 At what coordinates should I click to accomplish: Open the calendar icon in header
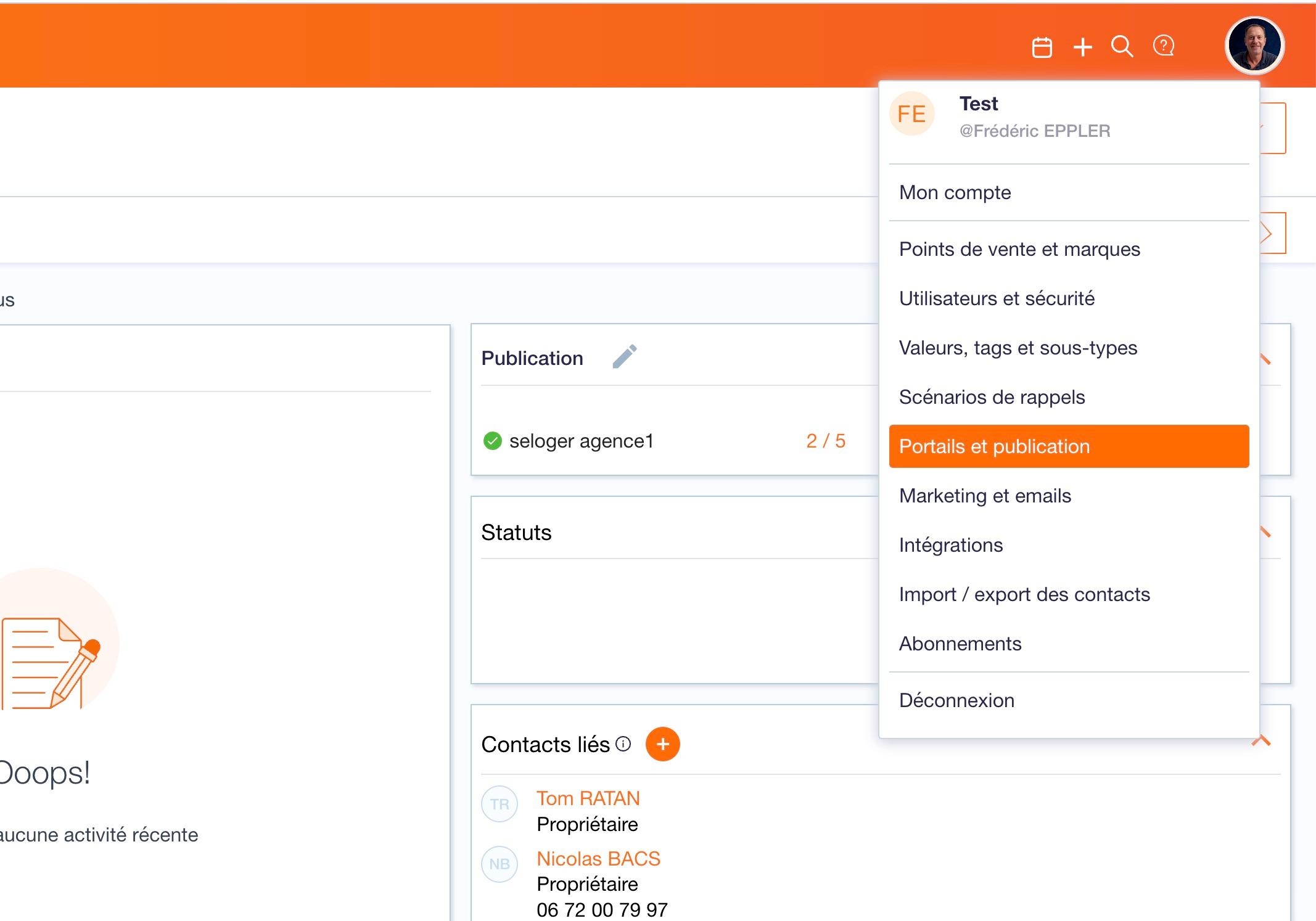[1042, 47]
